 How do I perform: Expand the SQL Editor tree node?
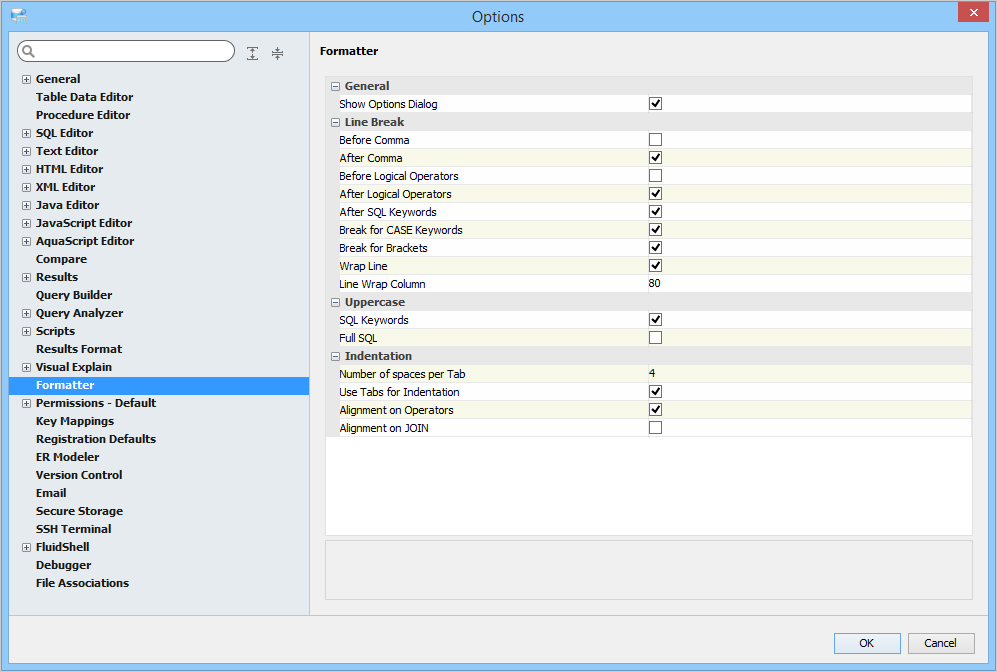click(26, 133)
